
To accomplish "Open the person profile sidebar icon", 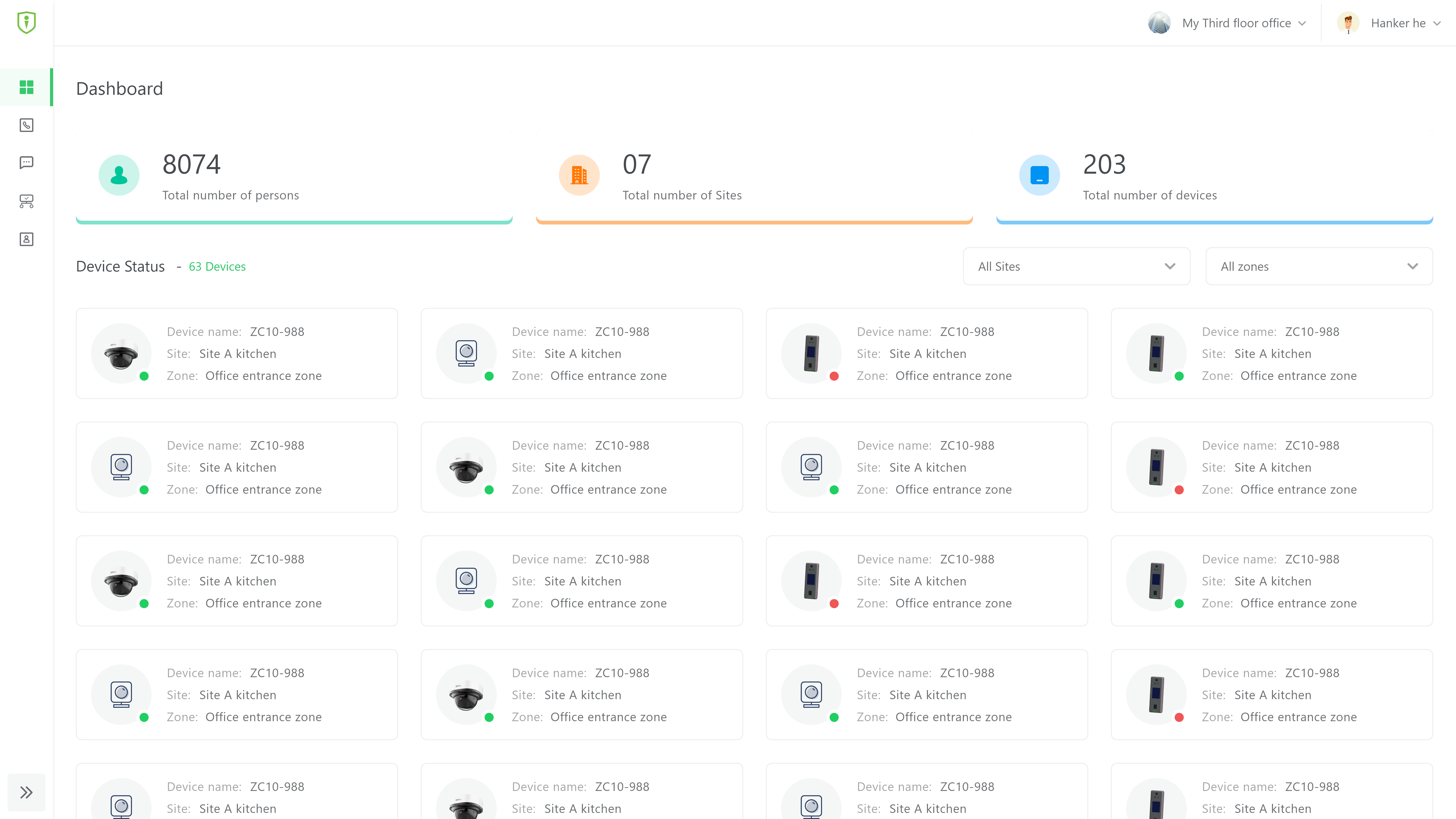I will 27,239.
